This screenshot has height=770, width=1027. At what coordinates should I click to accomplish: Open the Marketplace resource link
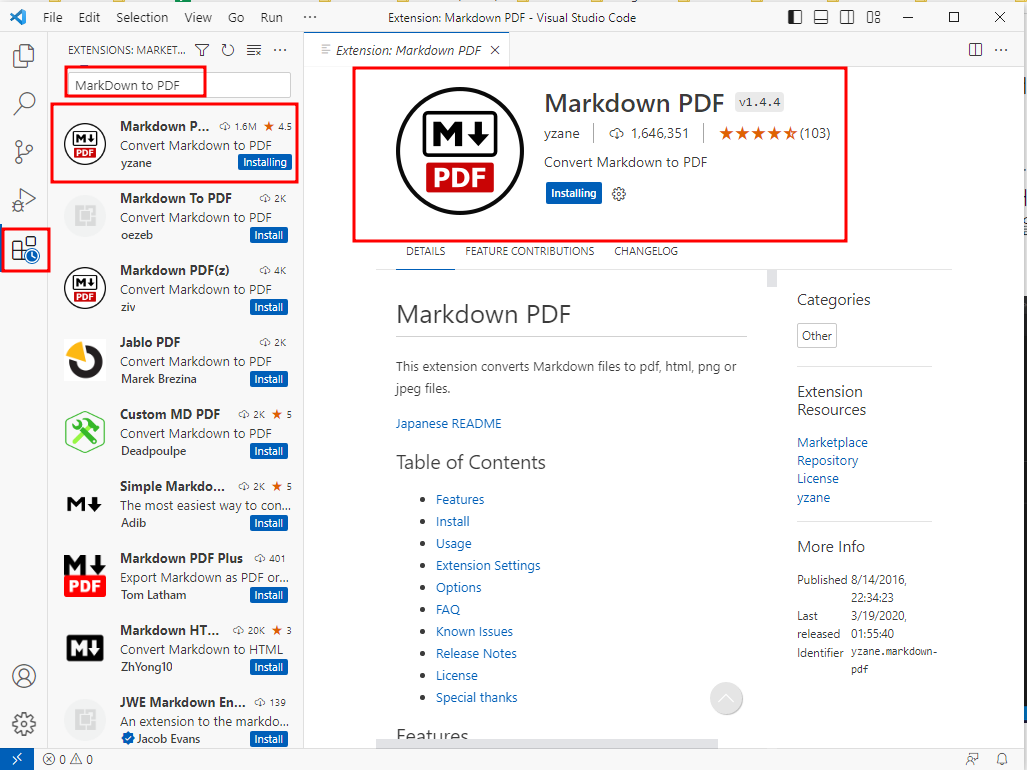(832, 443)
